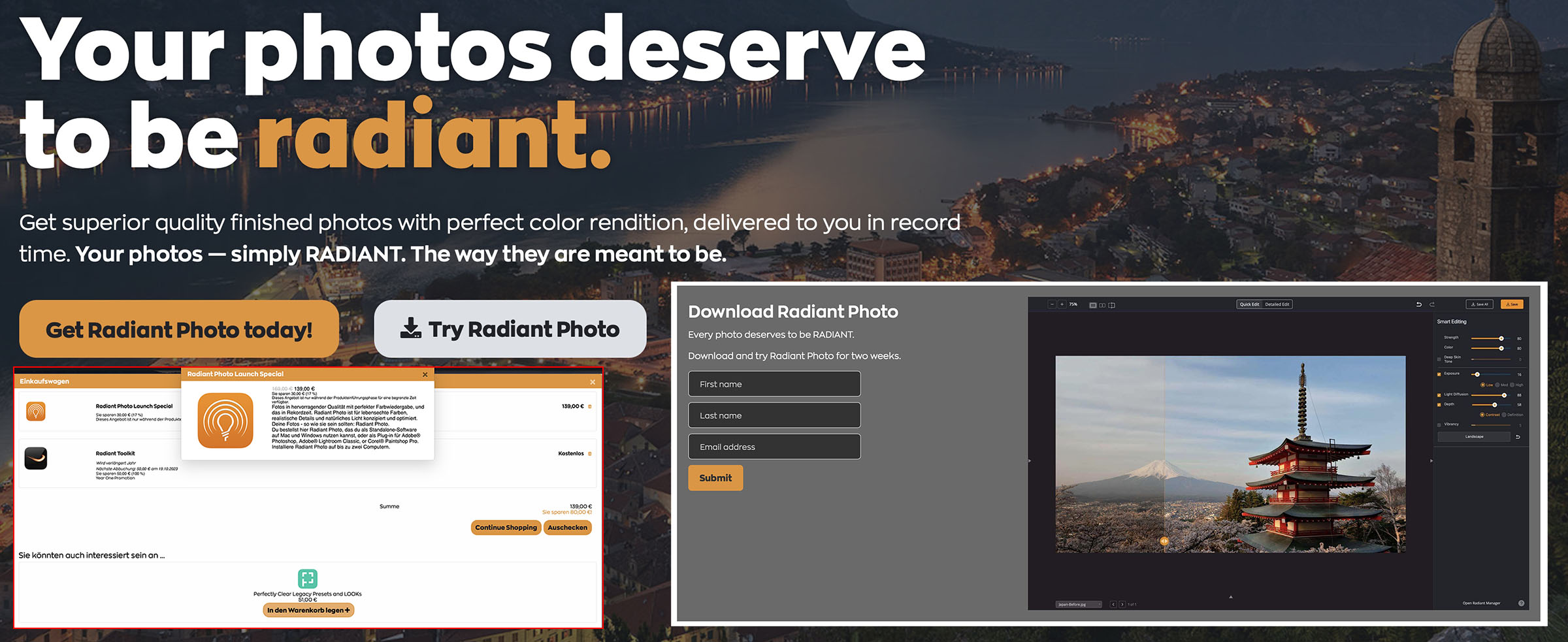
Task: Click the zoom out minus icon
Action: point(1052,304)
